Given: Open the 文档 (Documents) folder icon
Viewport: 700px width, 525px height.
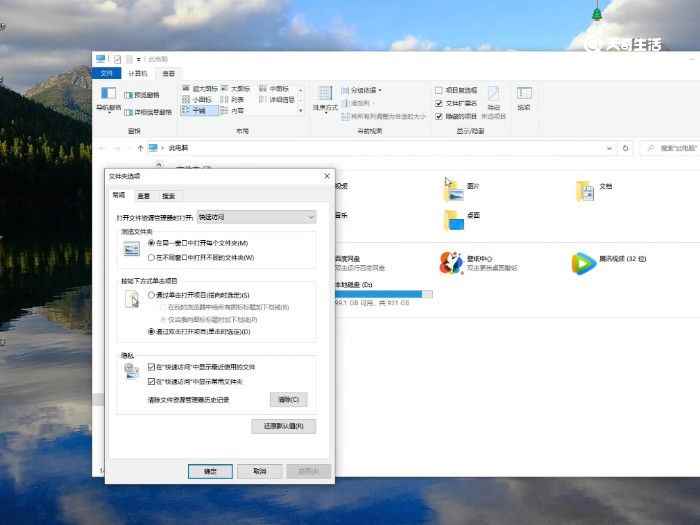Looking at the screenshot, I should 585,189.
